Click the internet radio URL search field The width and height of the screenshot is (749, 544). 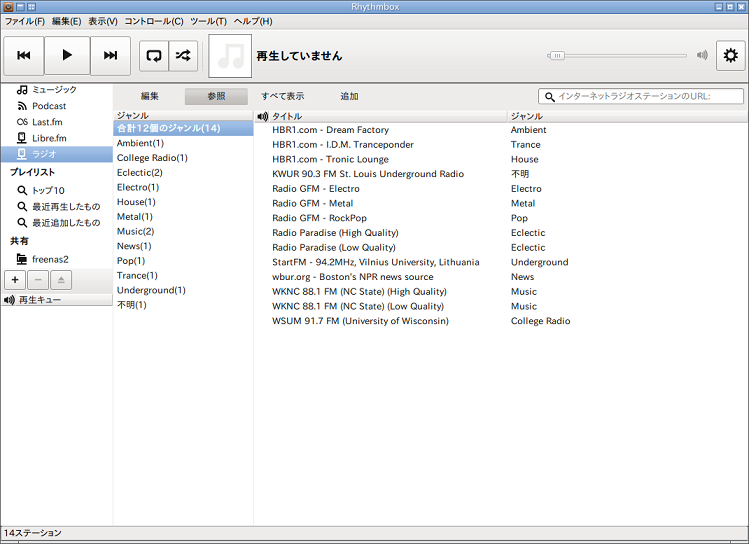[x=641, y=96]
